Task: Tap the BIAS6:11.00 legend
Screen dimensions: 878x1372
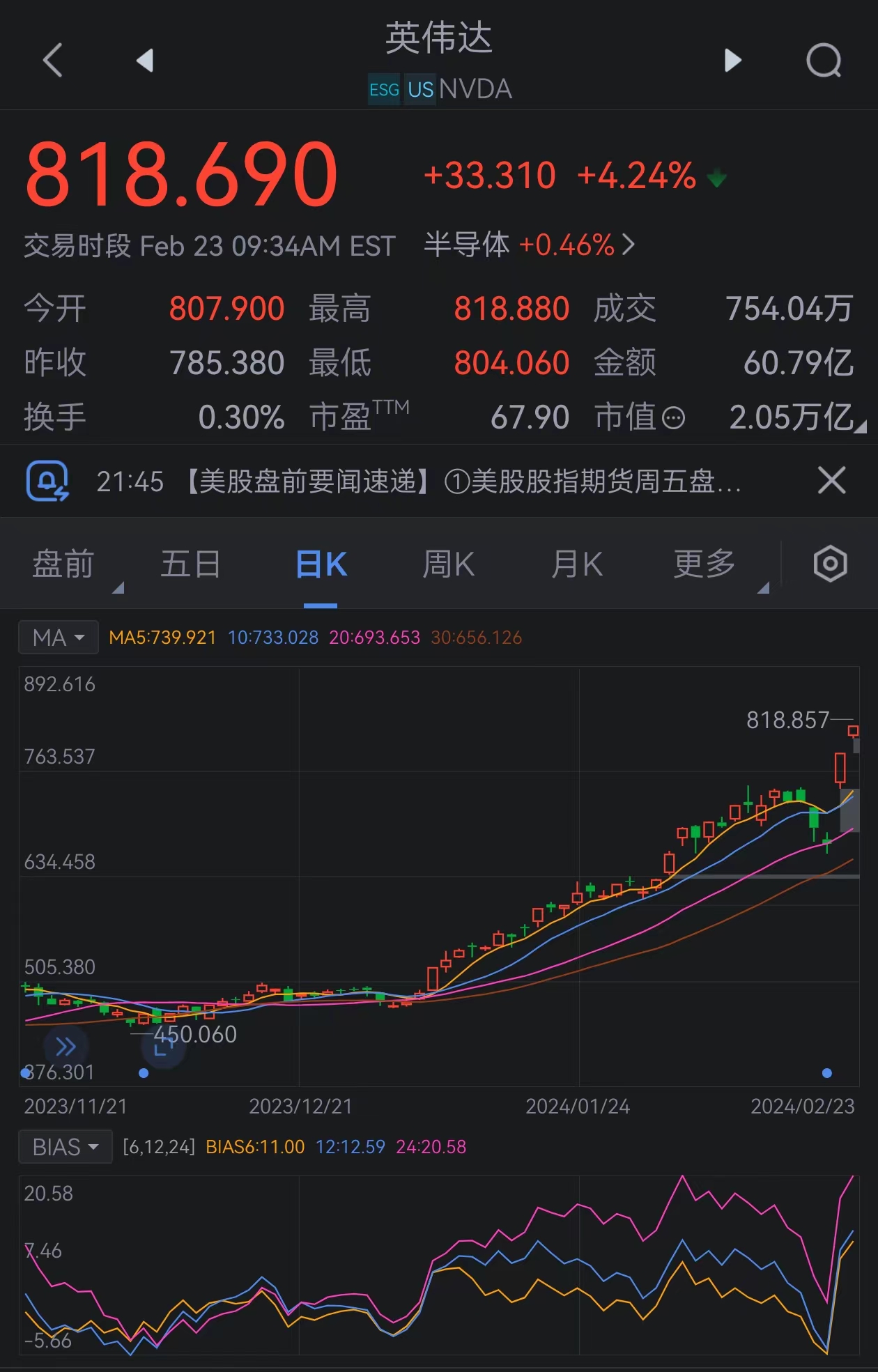Action: click(255, 1147)
